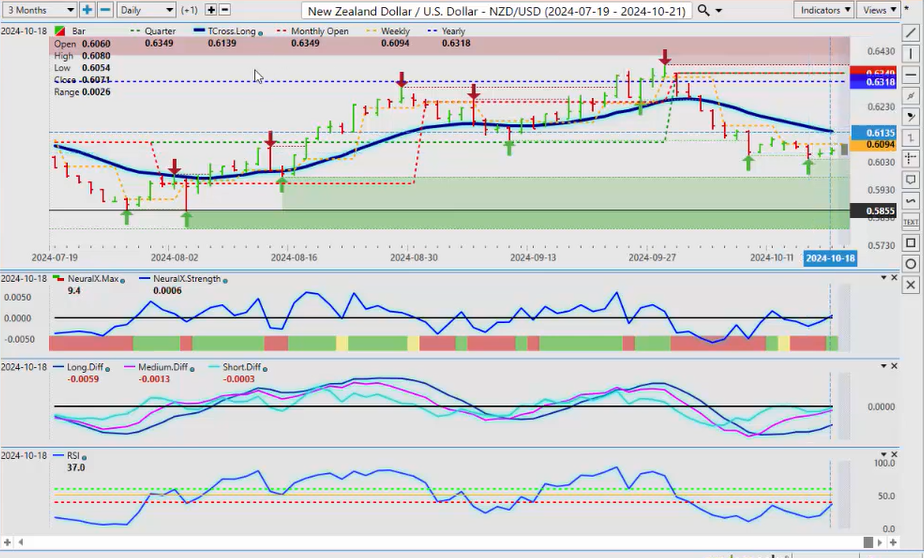Decrease date range with blue minus button
This screenshot has height=558, width=924.
104,10
